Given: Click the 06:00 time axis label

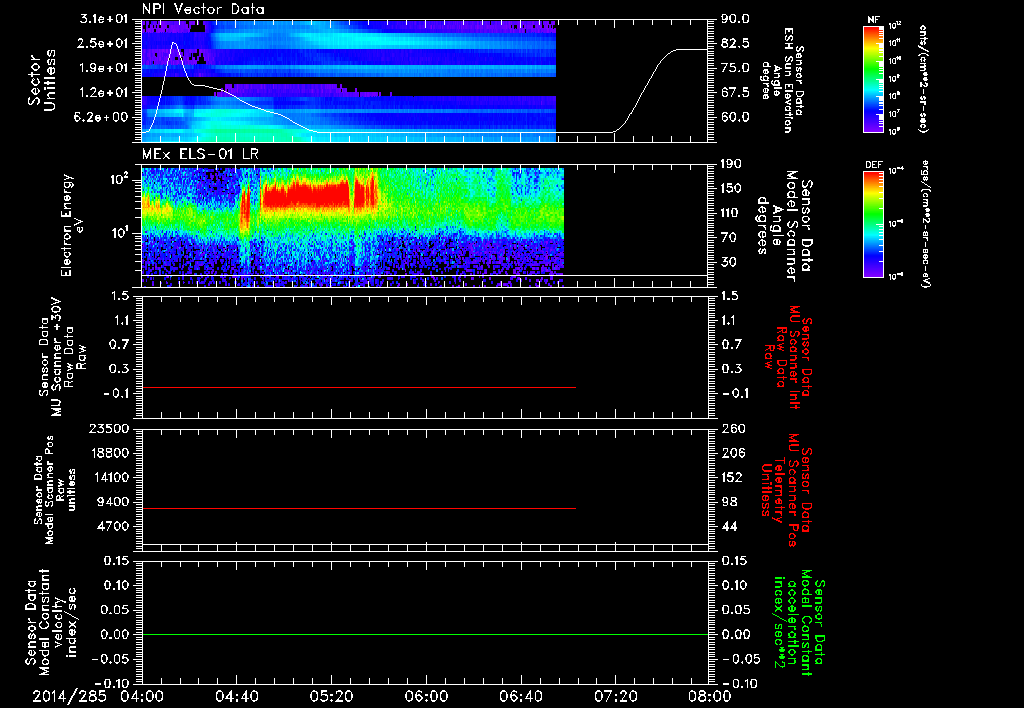Looking at the screenshot, I should (426, 696).
